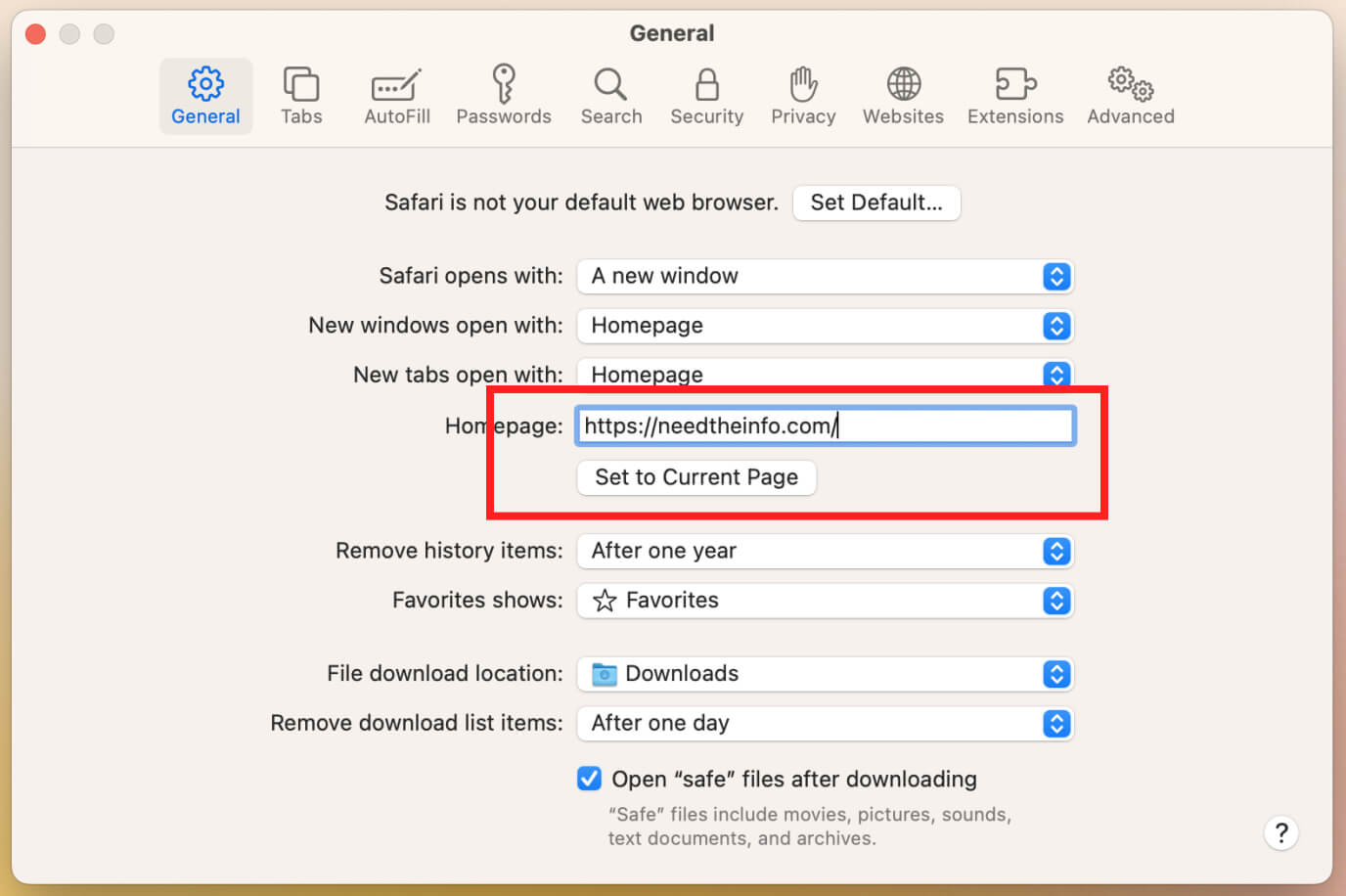Expand the Remove history items dropdown

(x=825, y=551)
